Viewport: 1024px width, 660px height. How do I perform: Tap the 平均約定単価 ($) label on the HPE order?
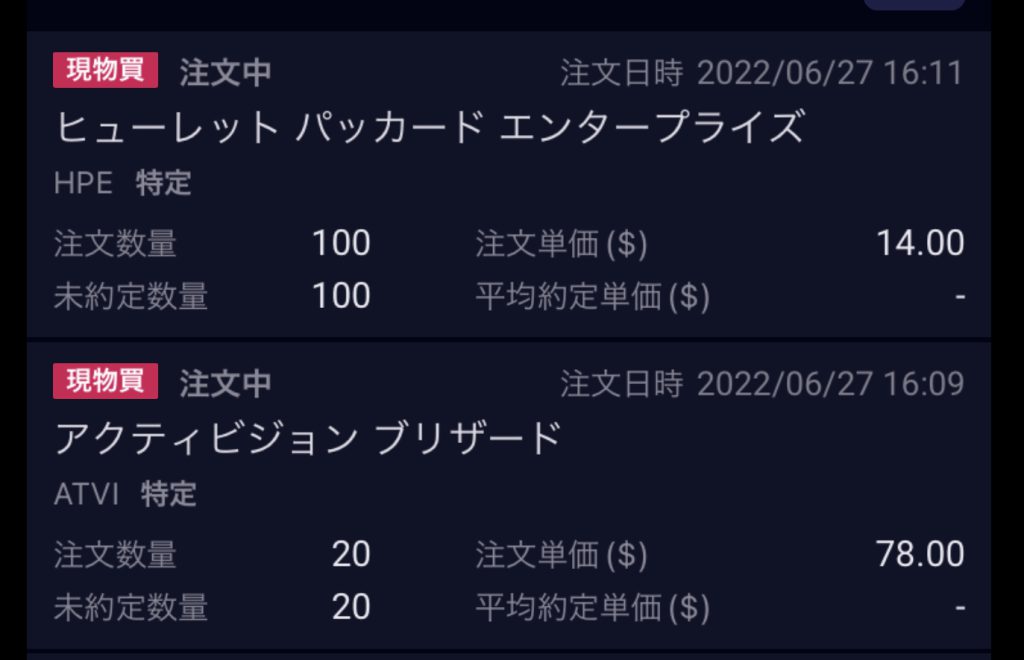pyautogui.click(x=592, y=297)
